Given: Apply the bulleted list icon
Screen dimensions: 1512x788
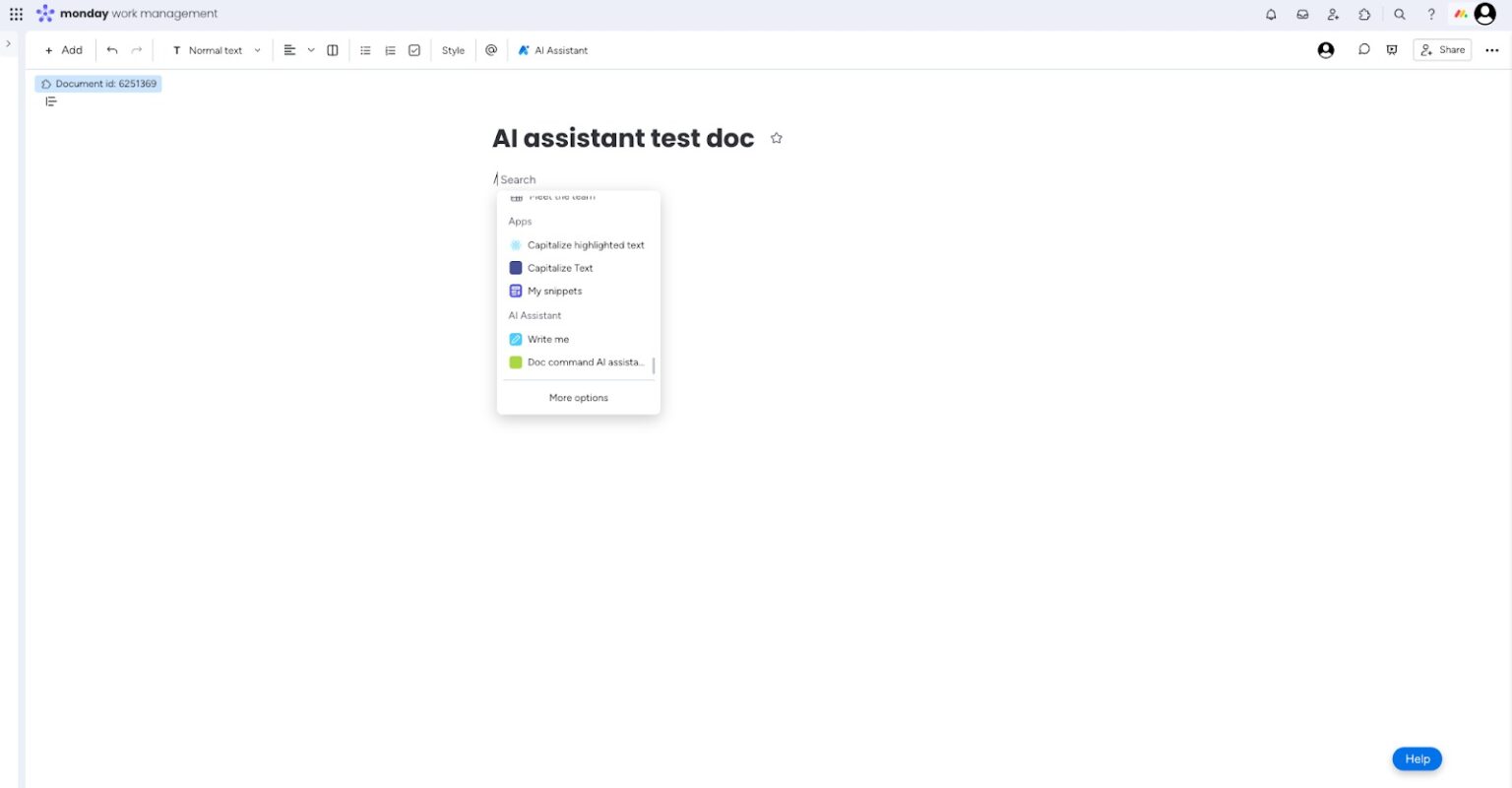Looking at the screenshot, I should click(x=365, y=49).
